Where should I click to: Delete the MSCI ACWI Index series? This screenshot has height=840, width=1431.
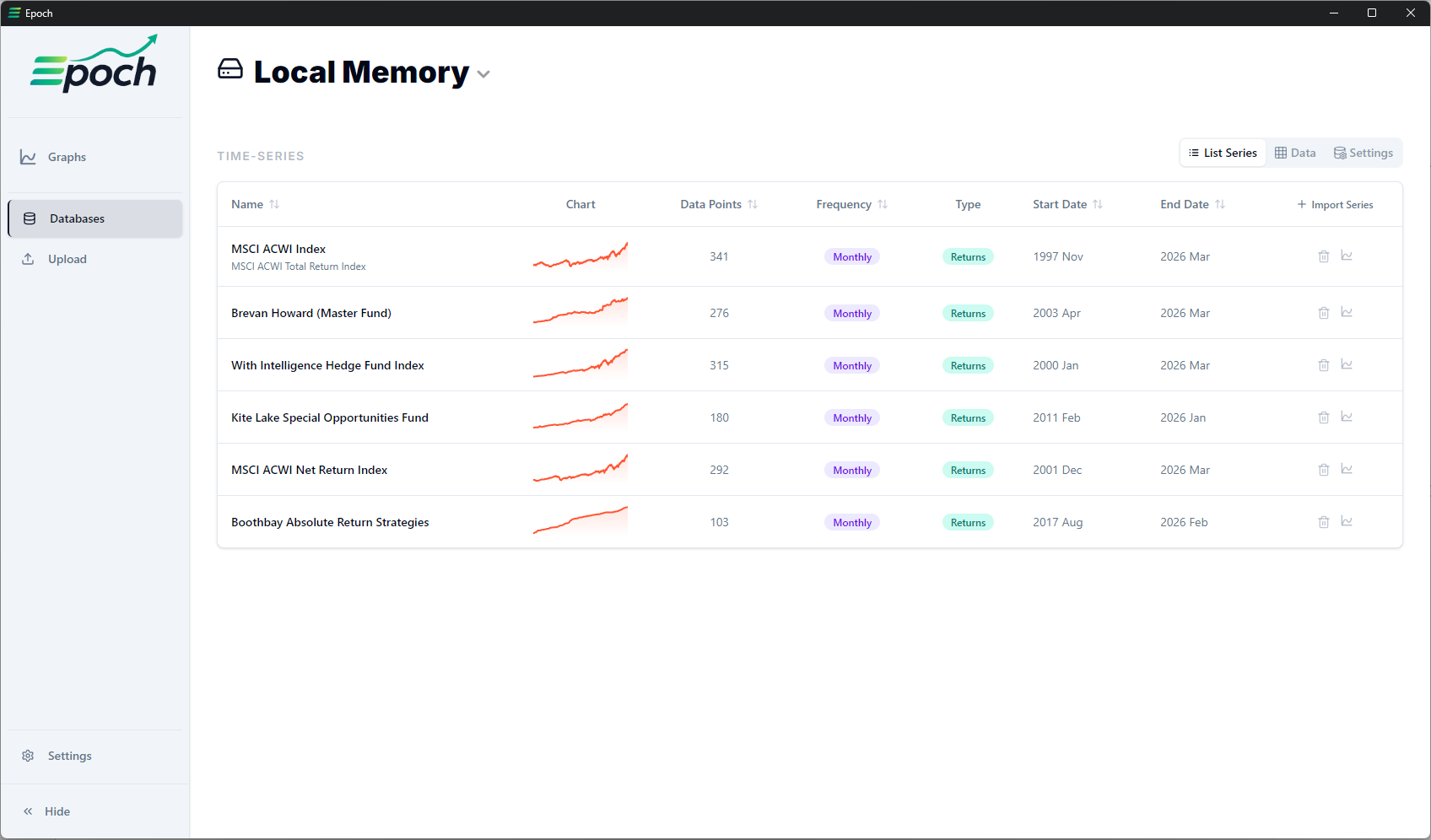tap(1324, 256)
